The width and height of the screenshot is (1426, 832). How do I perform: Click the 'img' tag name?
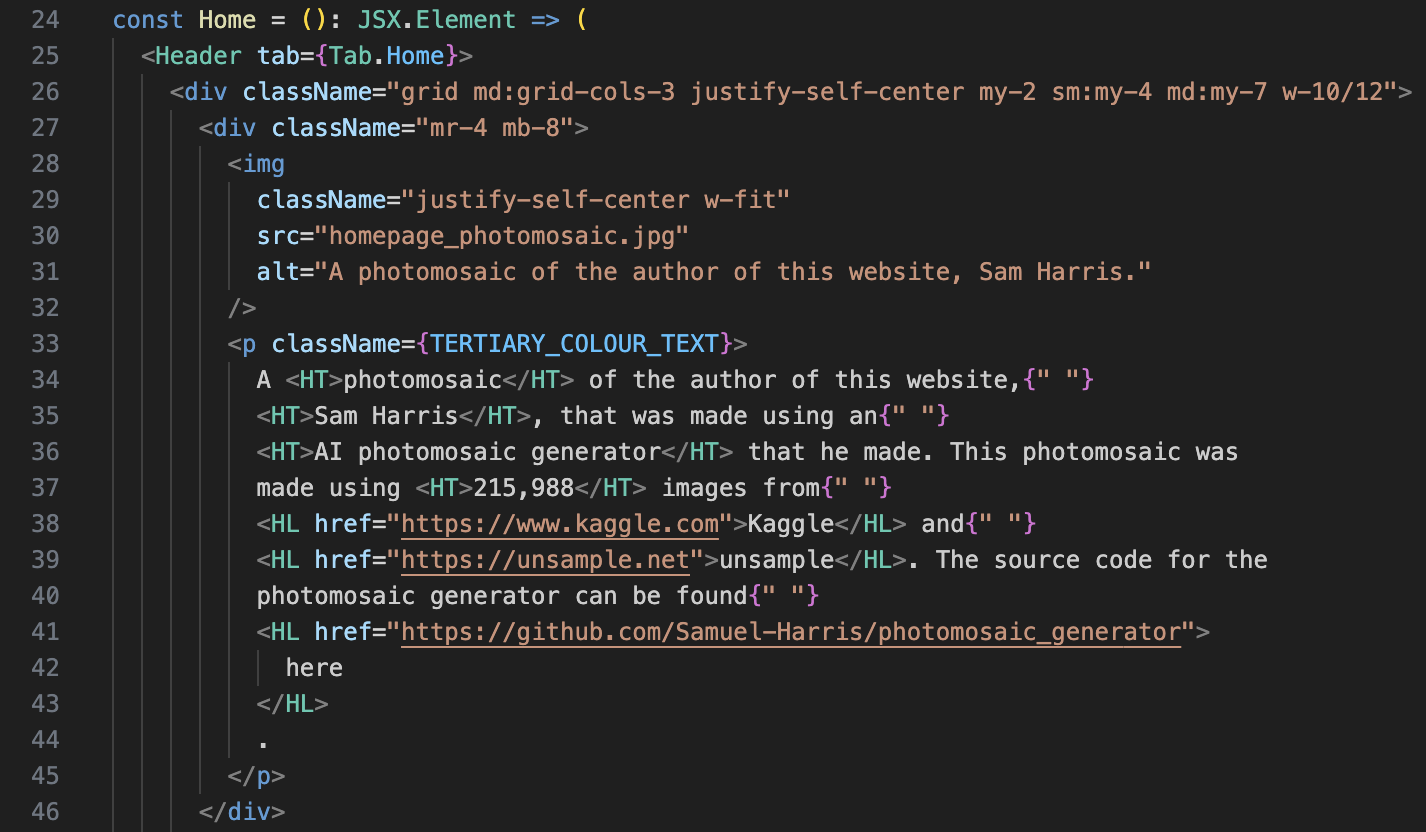coord(264,163)
